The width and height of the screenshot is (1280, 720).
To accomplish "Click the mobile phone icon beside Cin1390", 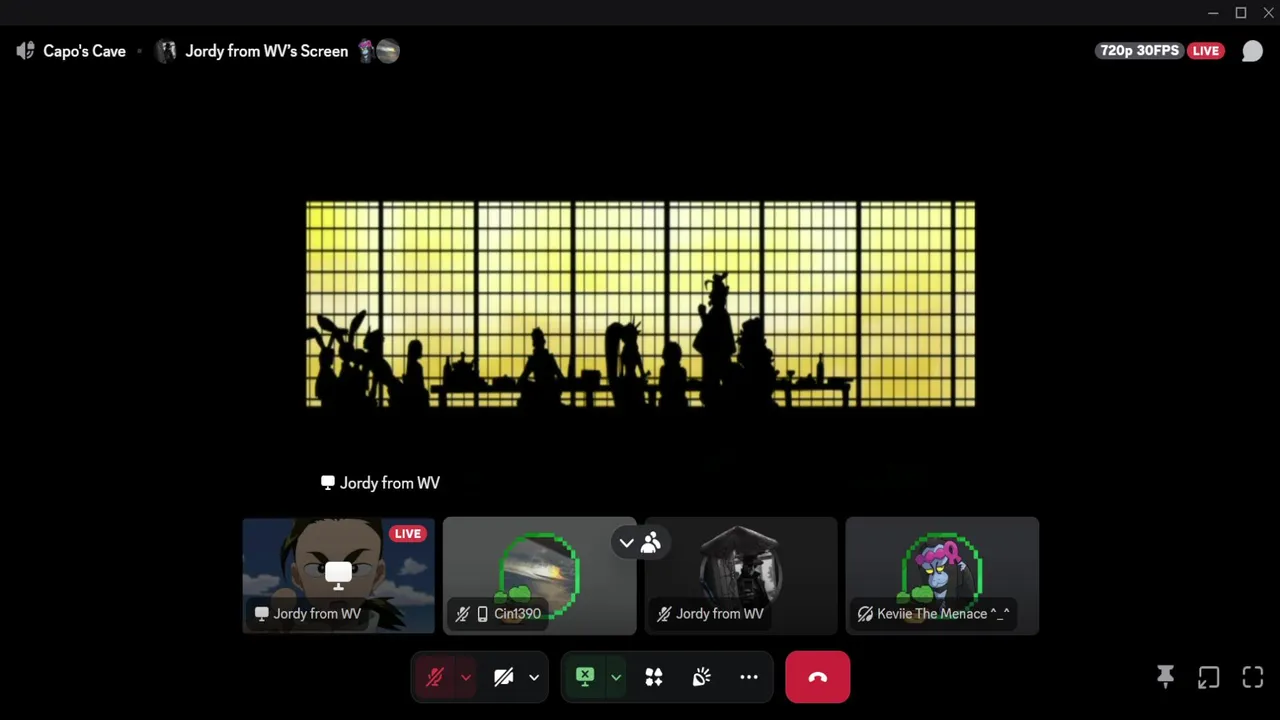I will pyautogui.click(x=482, y=614).
